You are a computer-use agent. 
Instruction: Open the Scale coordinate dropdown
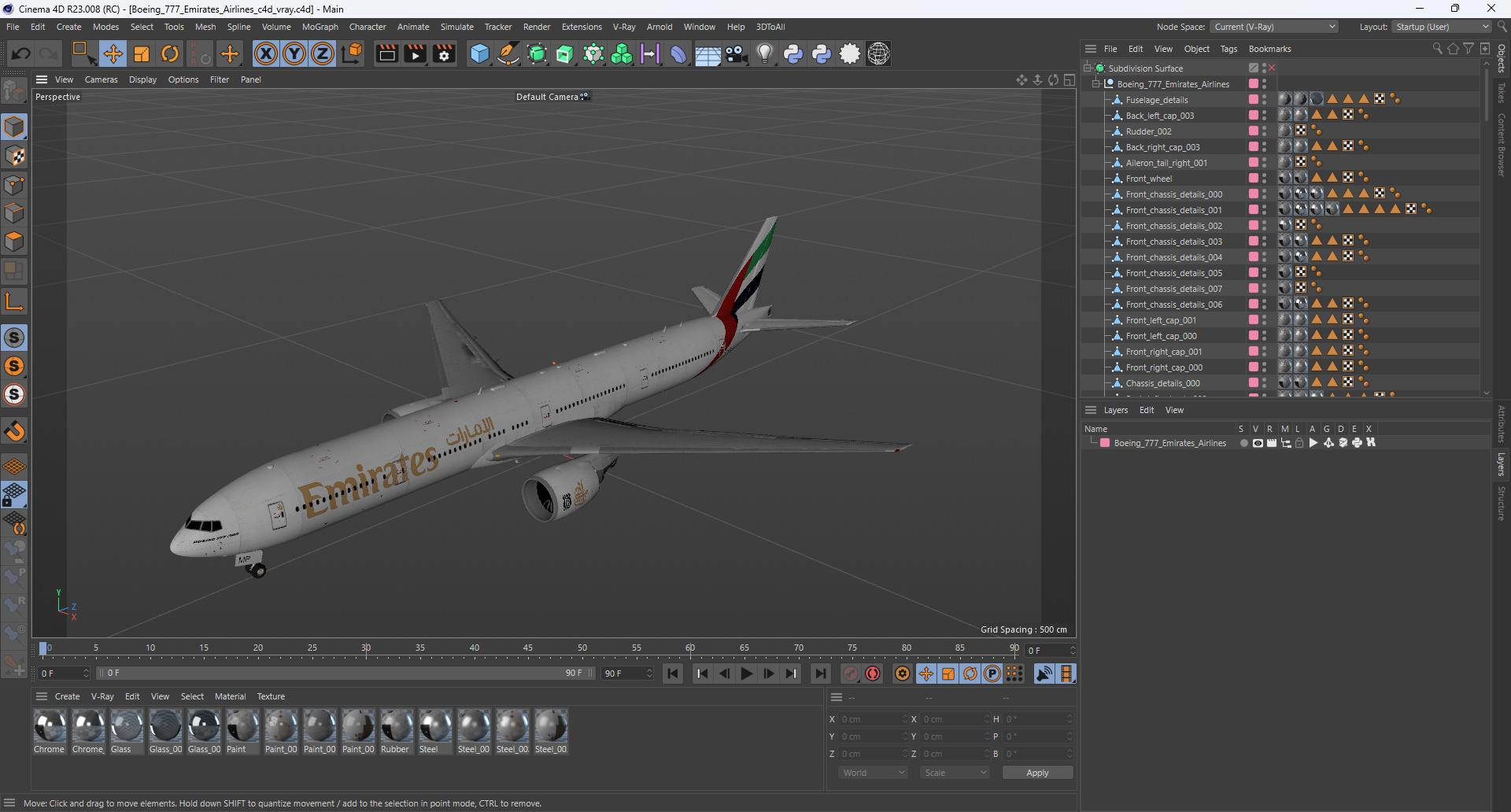pos(955,773)
